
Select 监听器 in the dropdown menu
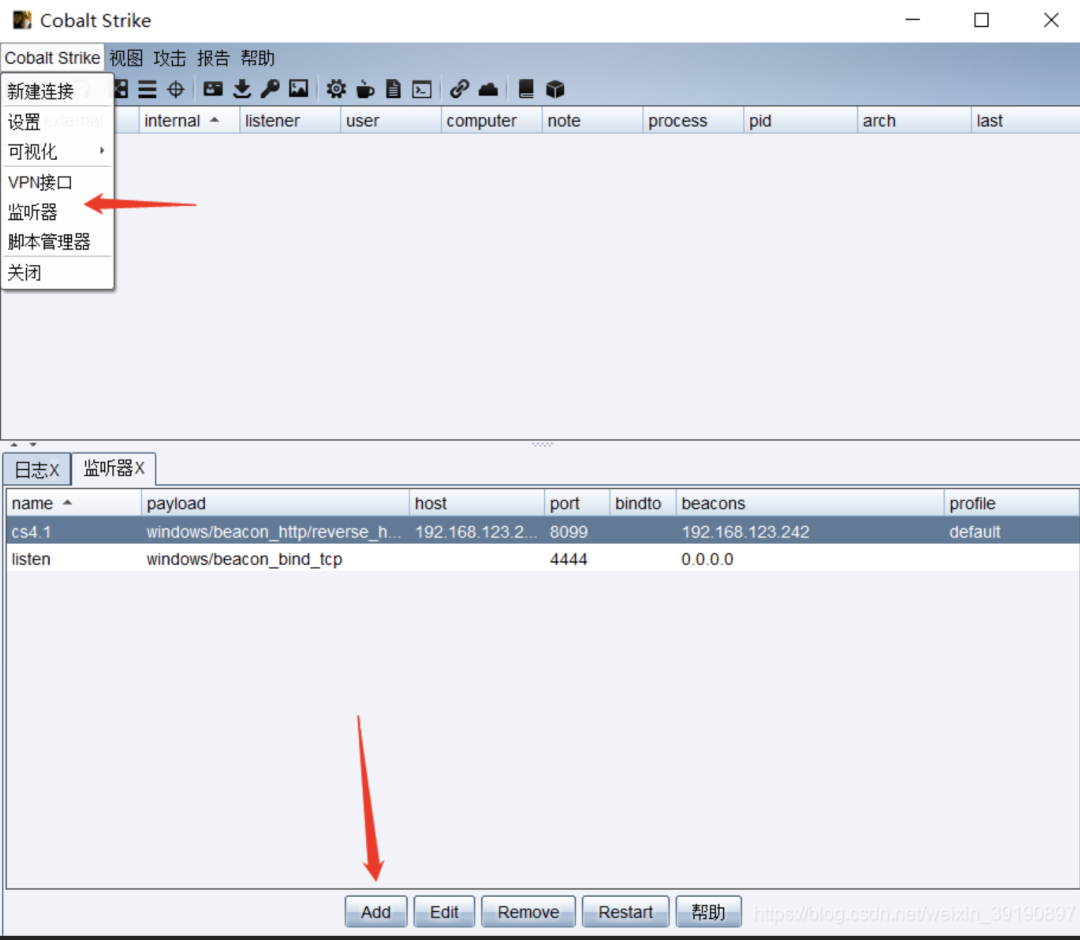point(57,212)
